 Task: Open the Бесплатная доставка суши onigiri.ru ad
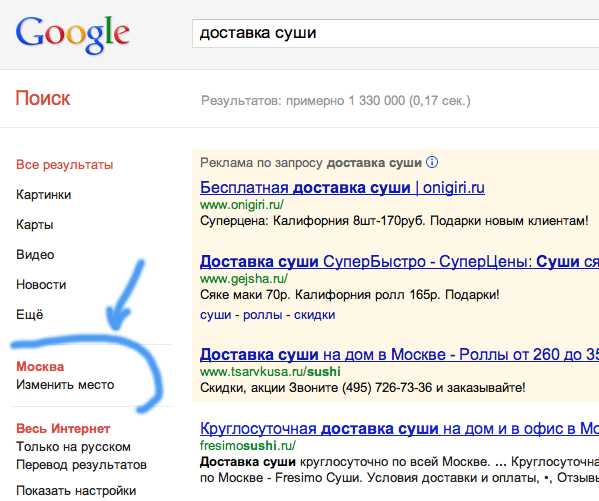pos(342,188)
